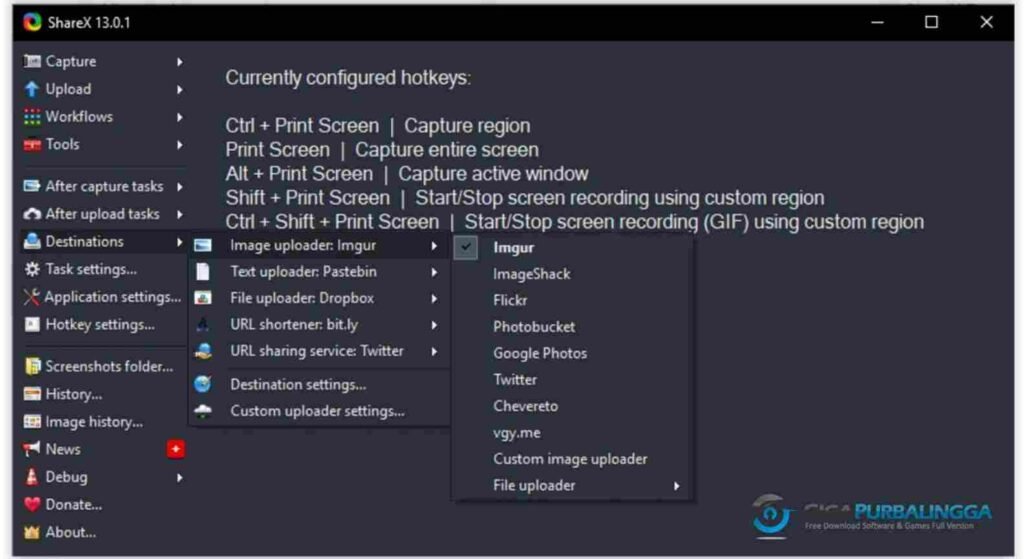
Task: Click the Text uploader document icon
Action: point(203,272)
